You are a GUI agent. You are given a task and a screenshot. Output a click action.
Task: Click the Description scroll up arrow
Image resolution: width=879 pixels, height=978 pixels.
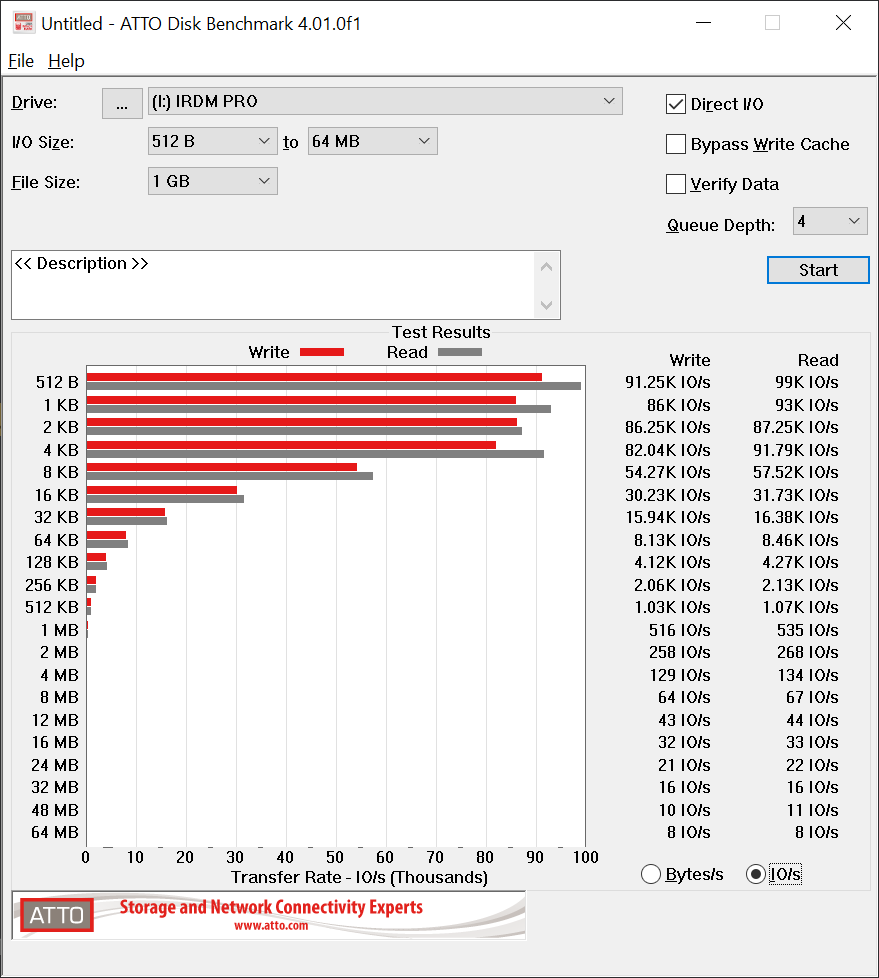(546, 267)
